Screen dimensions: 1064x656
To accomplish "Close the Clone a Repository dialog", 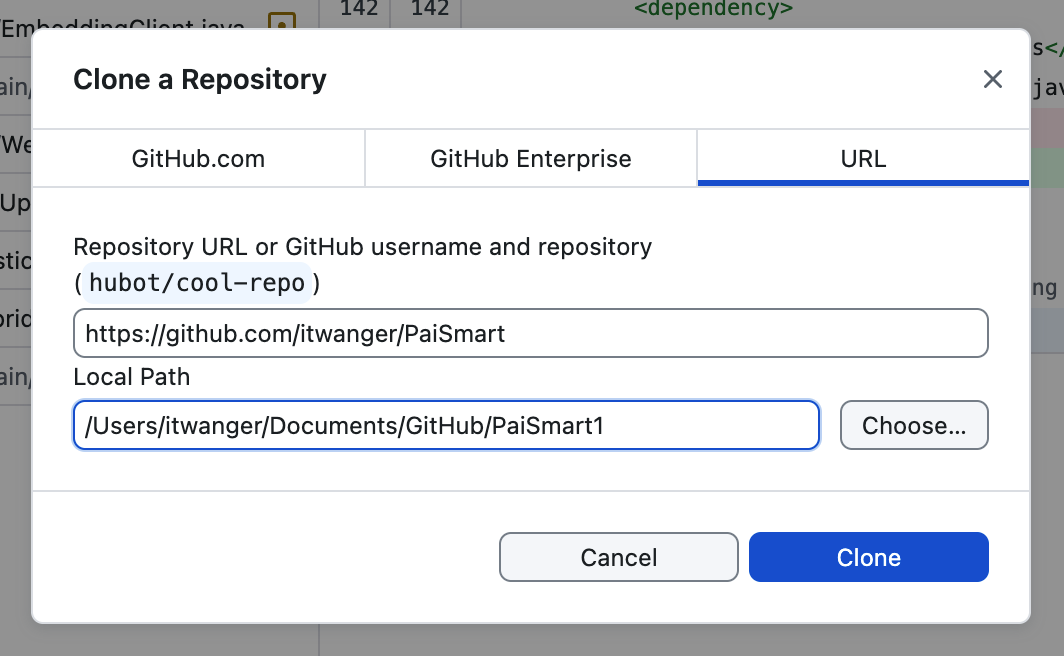I will 992,80.
